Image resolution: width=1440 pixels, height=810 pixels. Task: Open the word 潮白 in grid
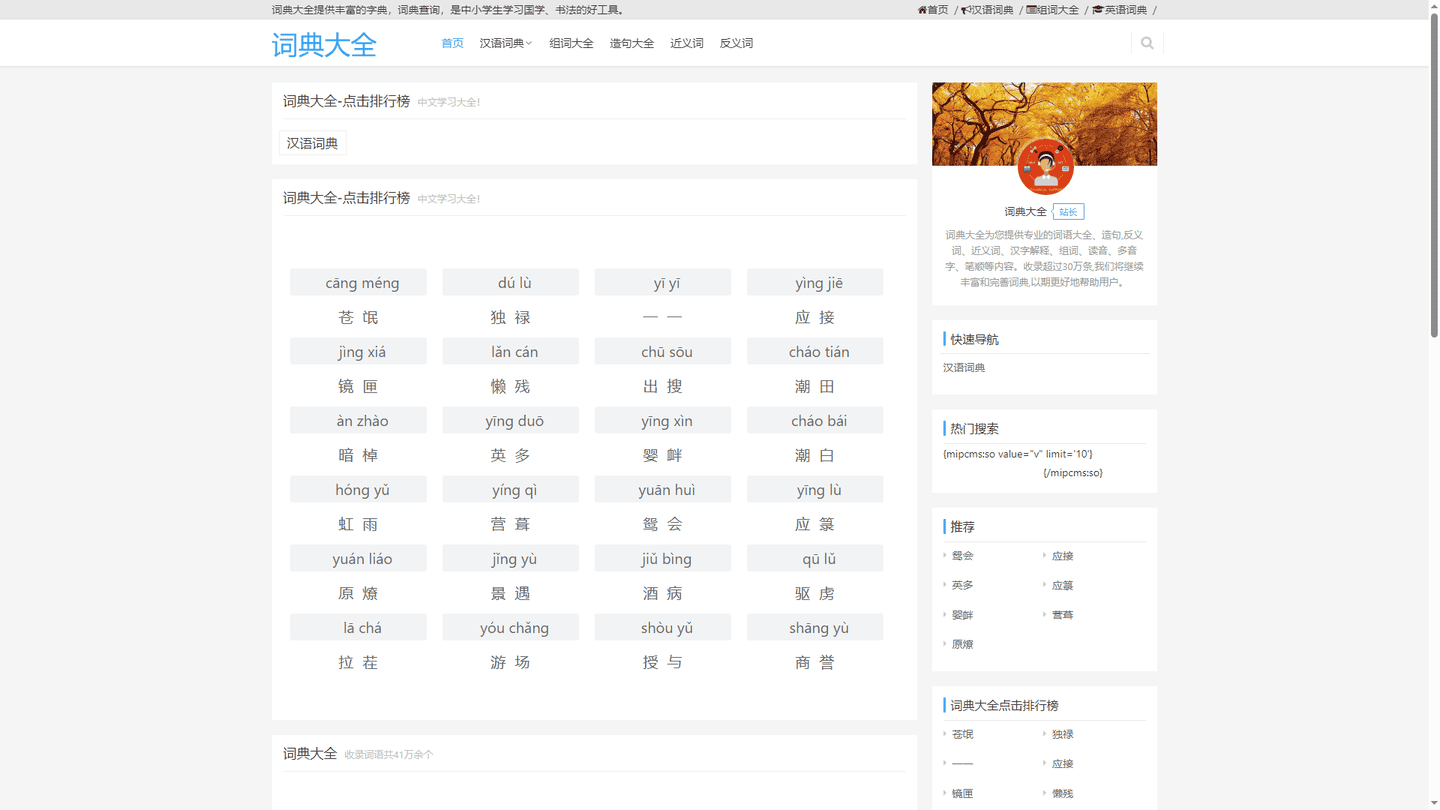[815, 455]
